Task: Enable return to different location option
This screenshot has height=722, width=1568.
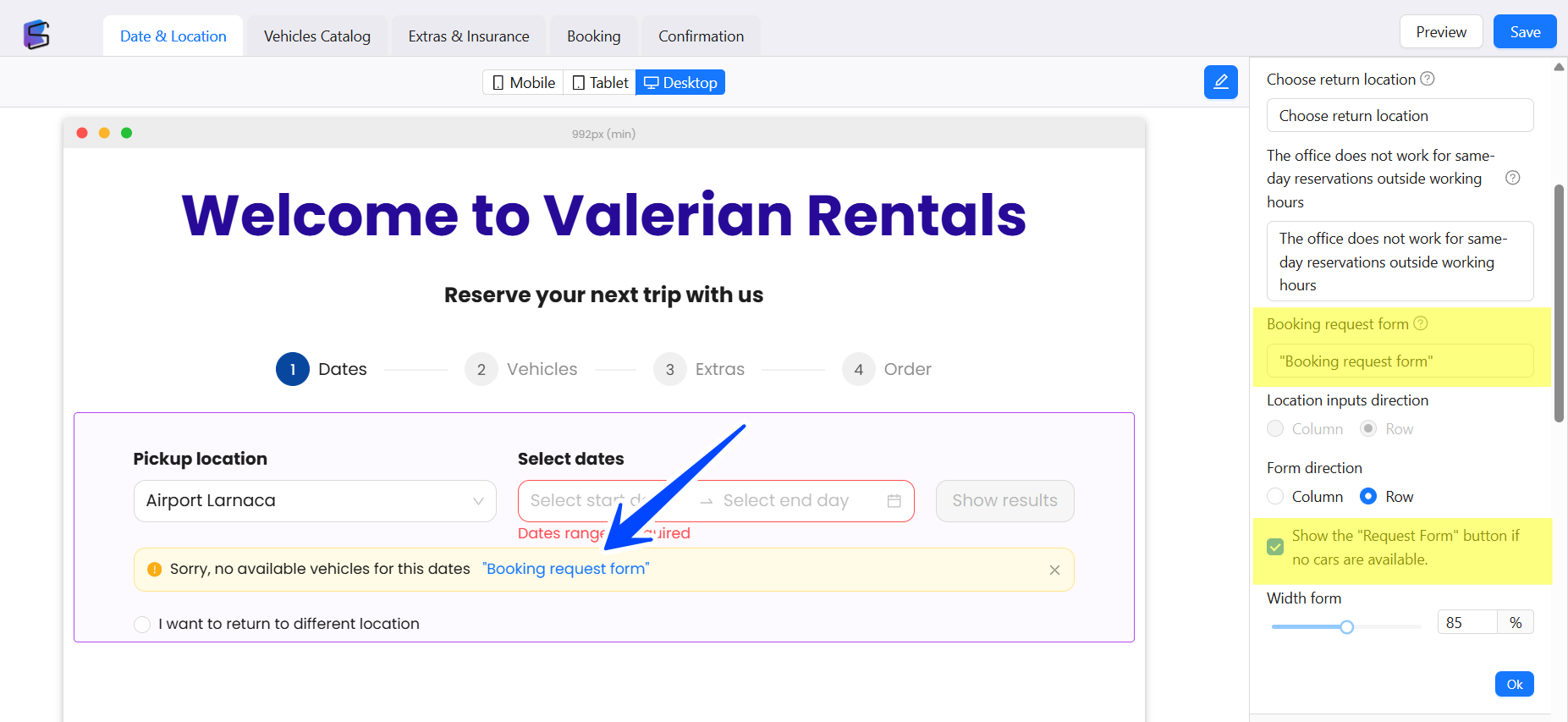Action: coord(142,625)
